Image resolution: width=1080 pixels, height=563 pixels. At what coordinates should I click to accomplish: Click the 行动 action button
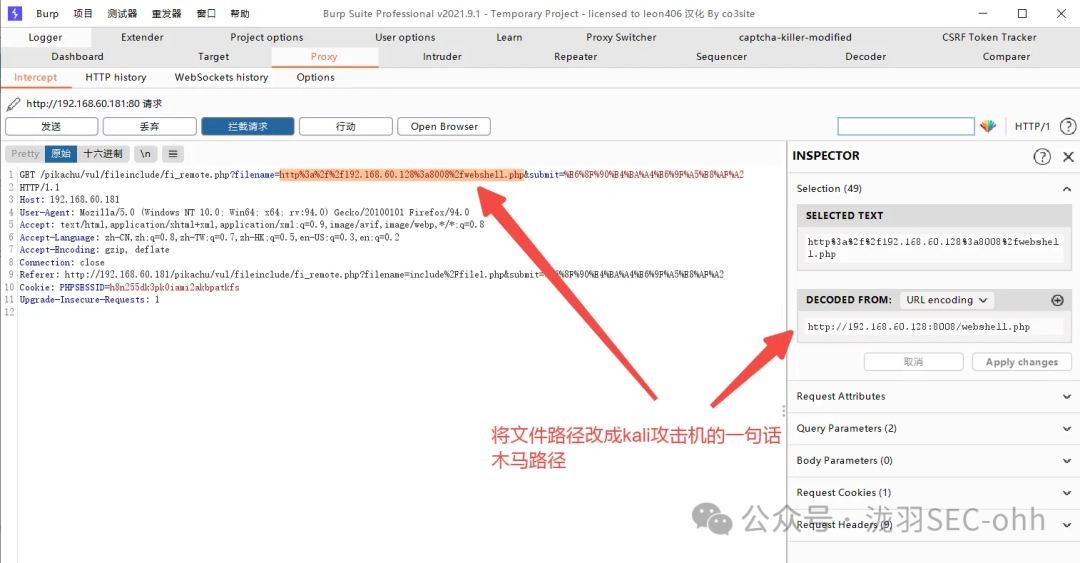click(346, 127)
